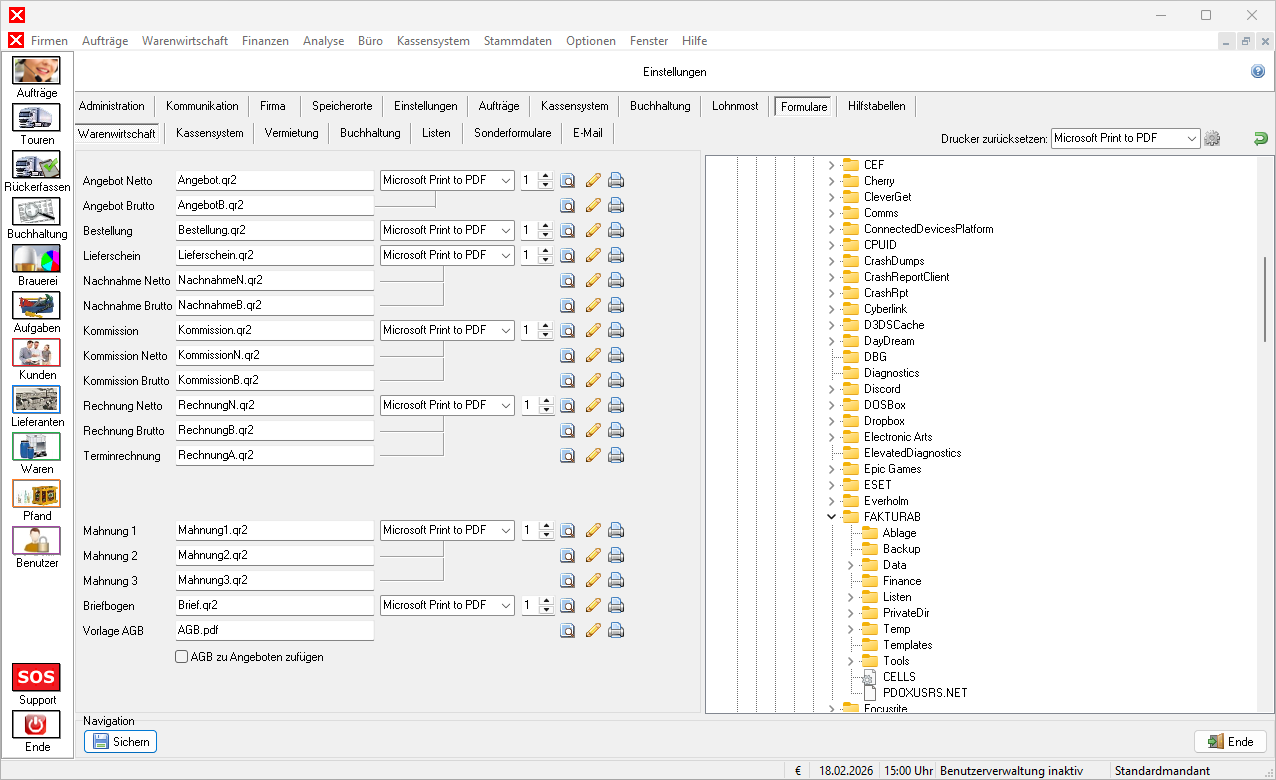Open the Pfand sidebar icon

(x=36, y=494)
